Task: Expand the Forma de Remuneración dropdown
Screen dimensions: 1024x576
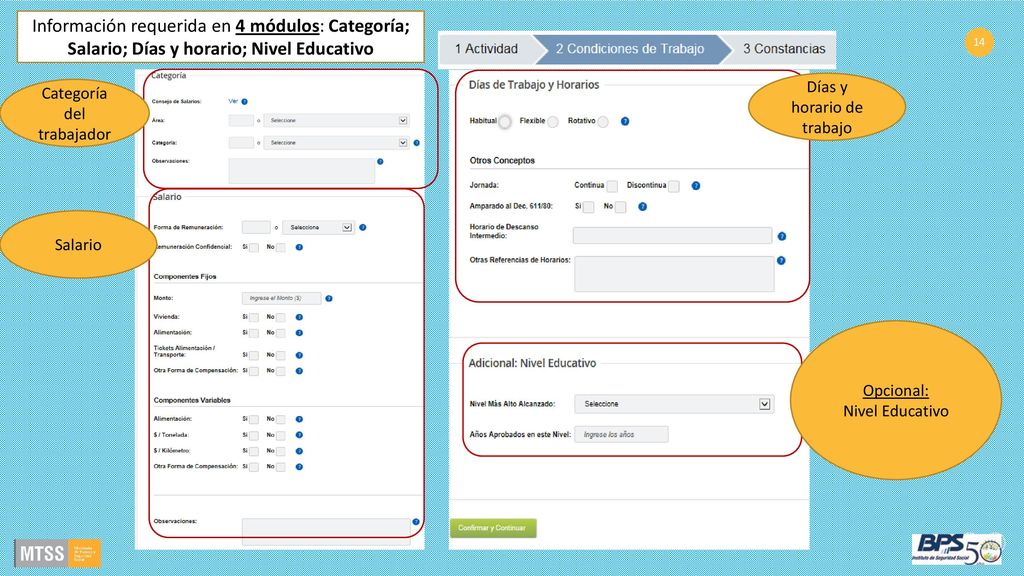Action: point(319,228)
